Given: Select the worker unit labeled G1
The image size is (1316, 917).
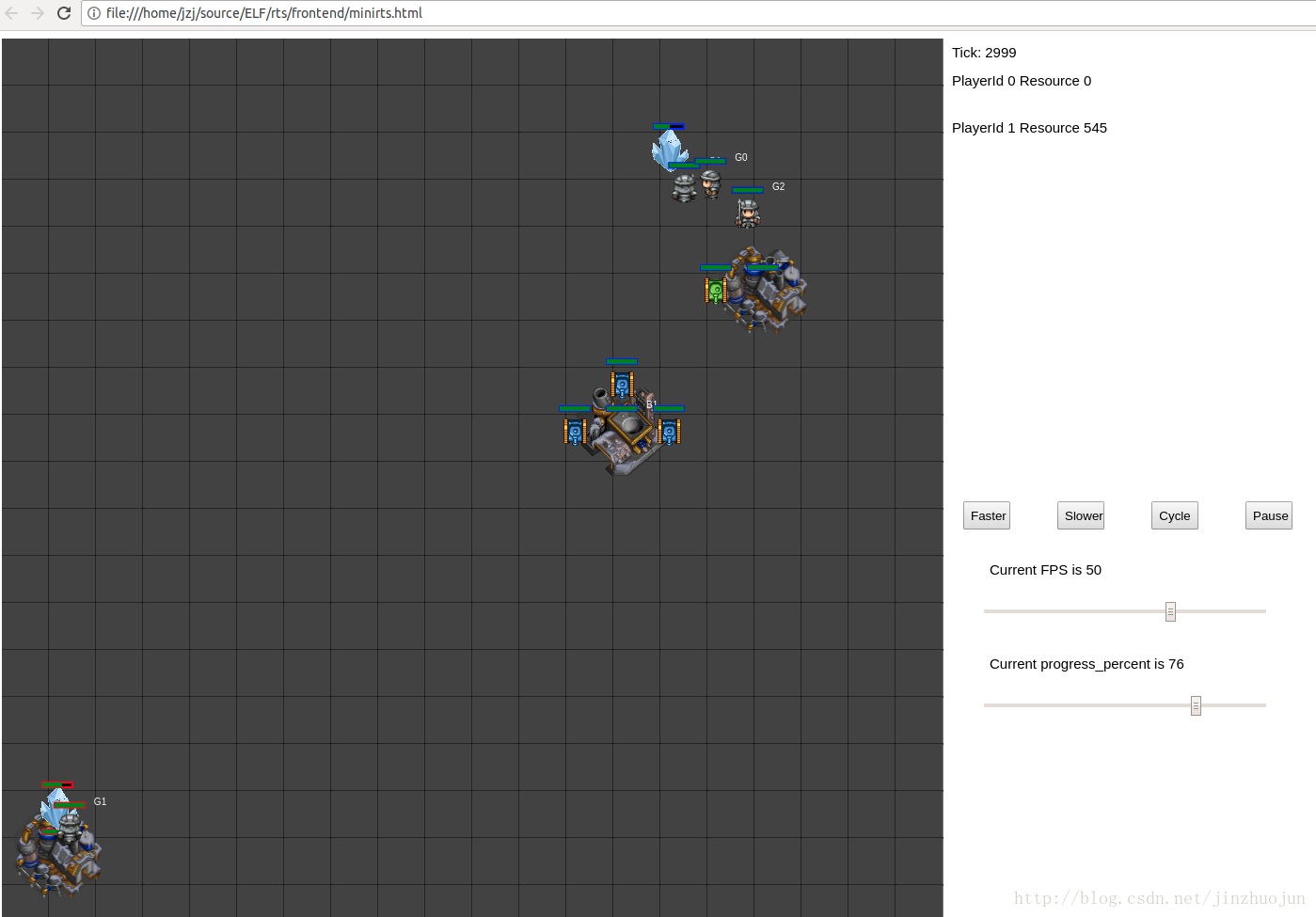Looking at the screenshot, I should click(x=70, y=827).
